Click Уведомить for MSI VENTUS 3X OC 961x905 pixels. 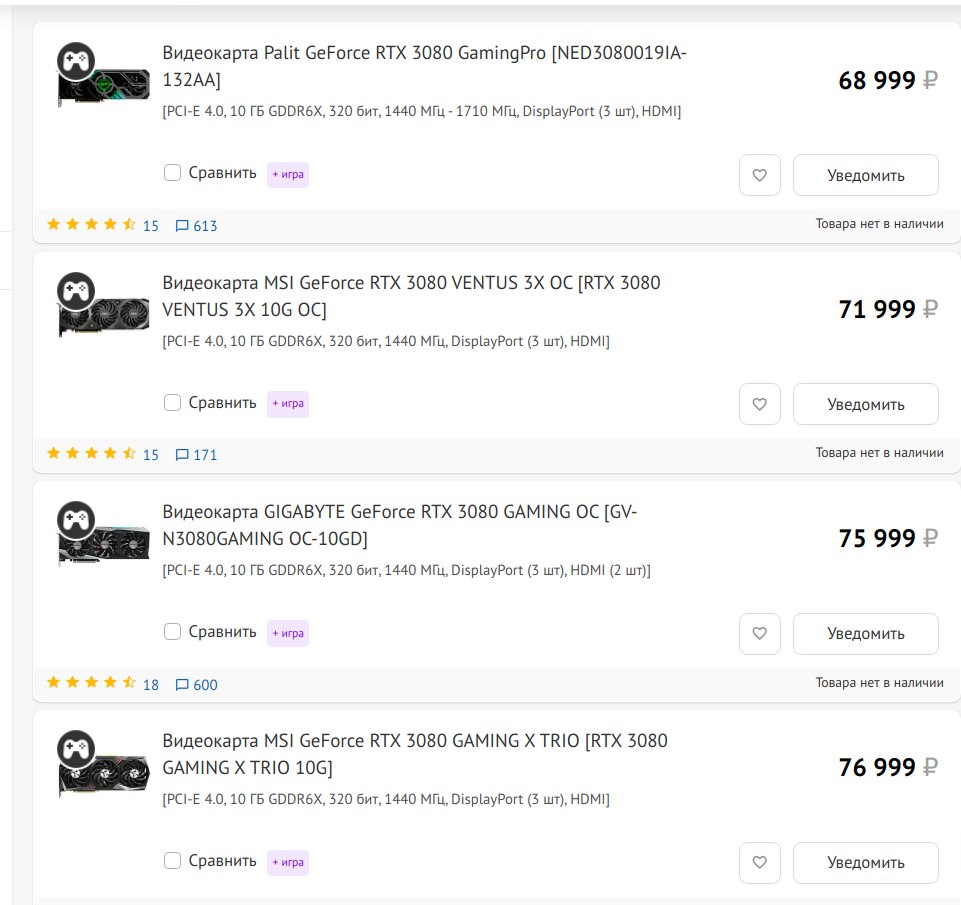point(865,404)
